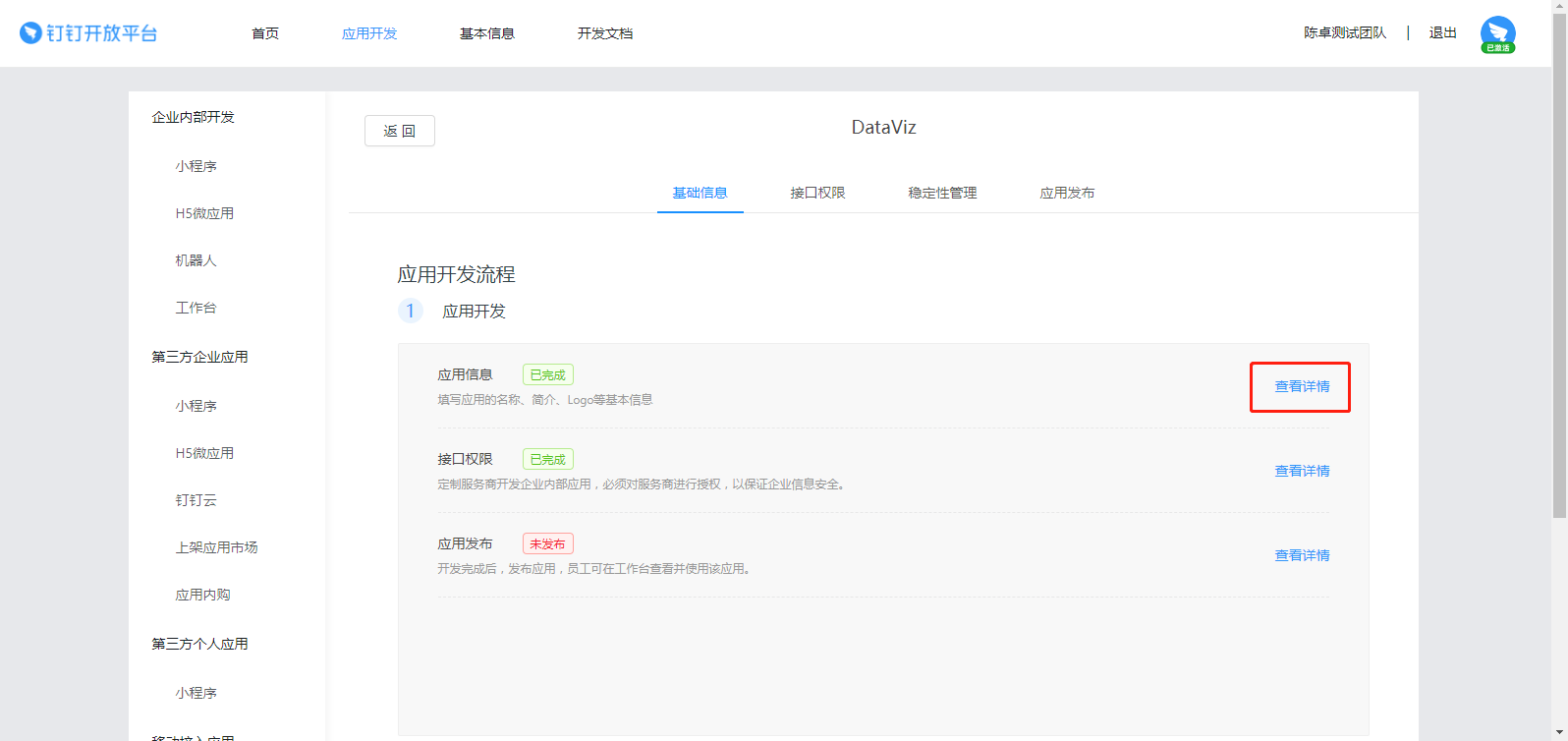Click the 第三方企业应用 sidebar heading
The image size is (1568, 741).
pyautogui.click(x=199, y=357)
